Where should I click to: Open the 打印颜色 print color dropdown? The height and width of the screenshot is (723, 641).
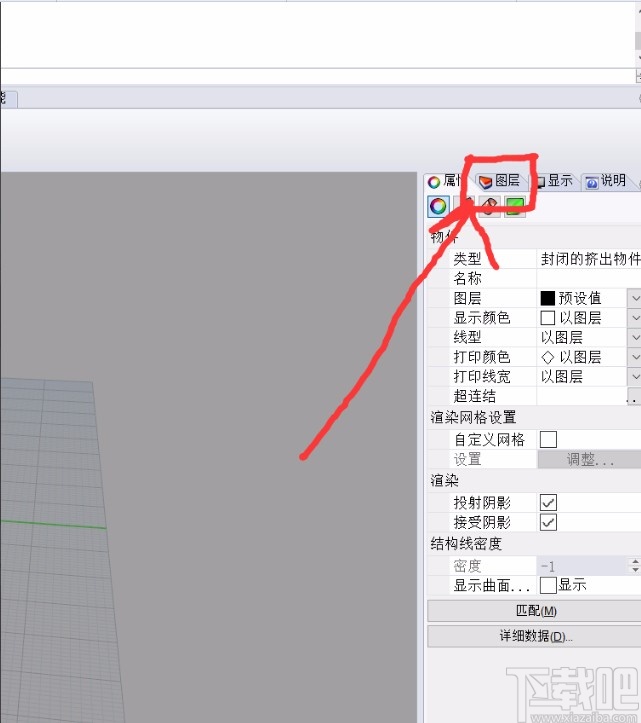[635, 357]
